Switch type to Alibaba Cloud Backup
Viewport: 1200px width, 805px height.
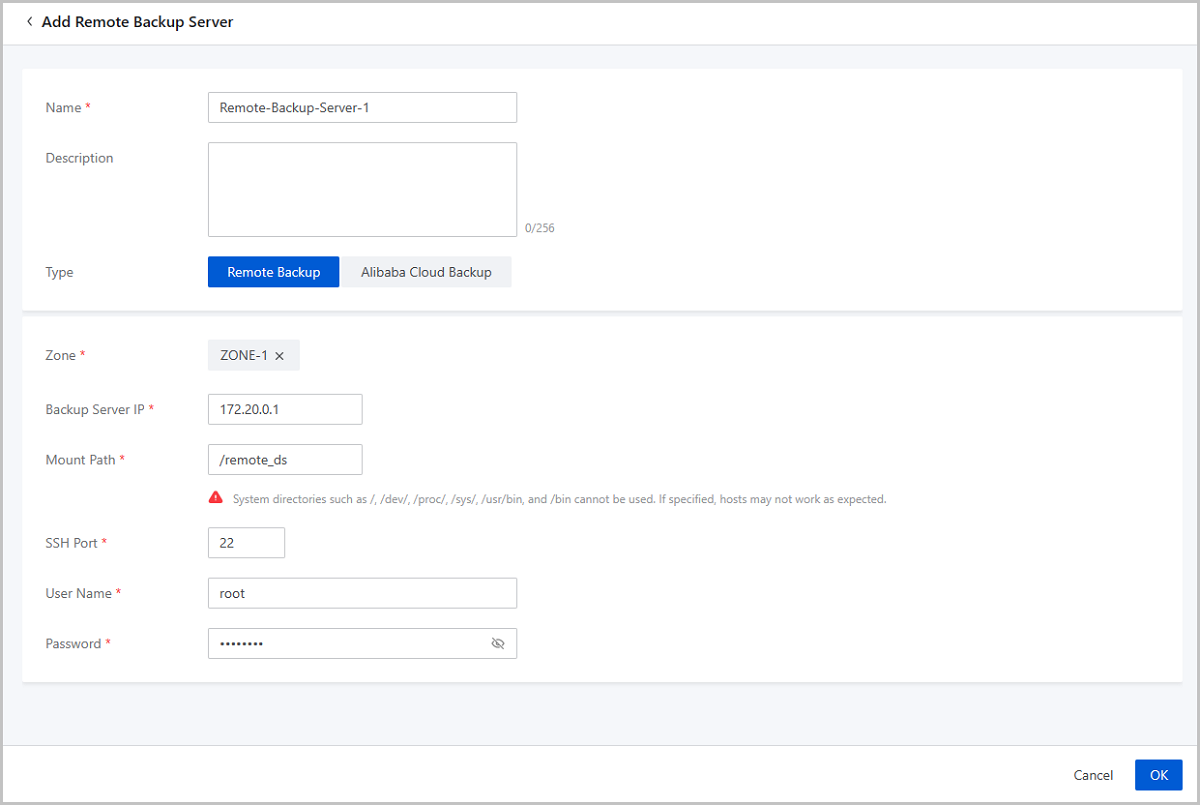426,272
